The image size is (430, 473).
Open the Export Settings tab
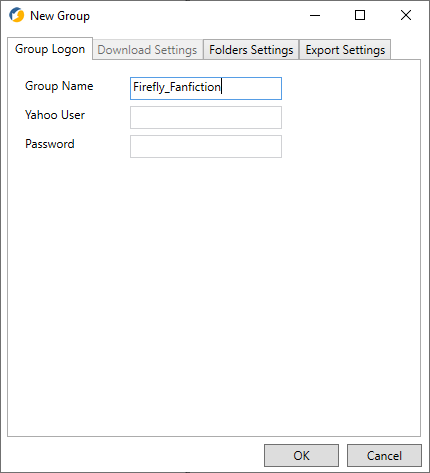tap(345, 50)
